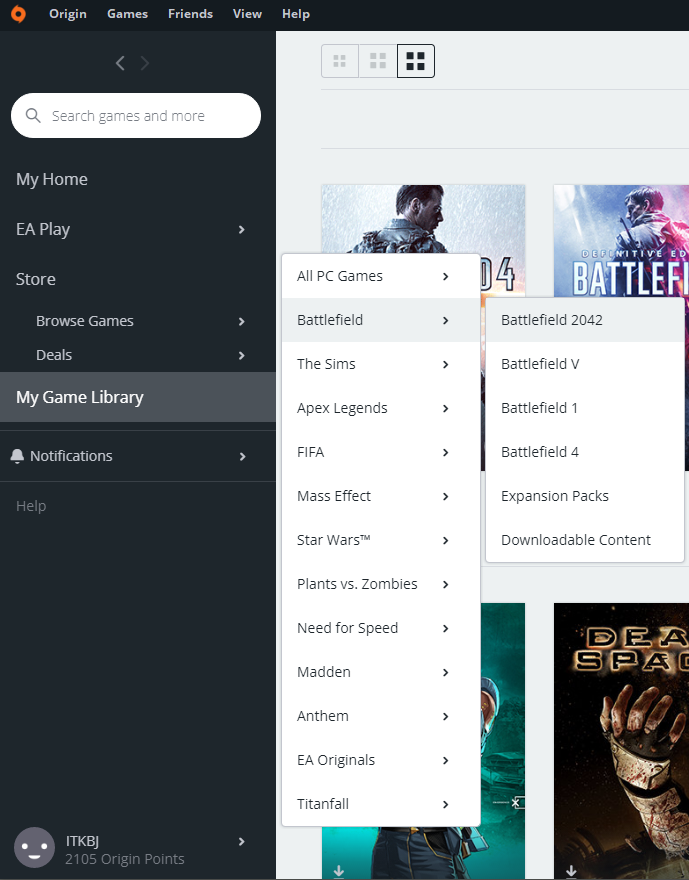The image size is (689, 880).
Task: Open the Help menu in menu bar
Action: (296, 14)
